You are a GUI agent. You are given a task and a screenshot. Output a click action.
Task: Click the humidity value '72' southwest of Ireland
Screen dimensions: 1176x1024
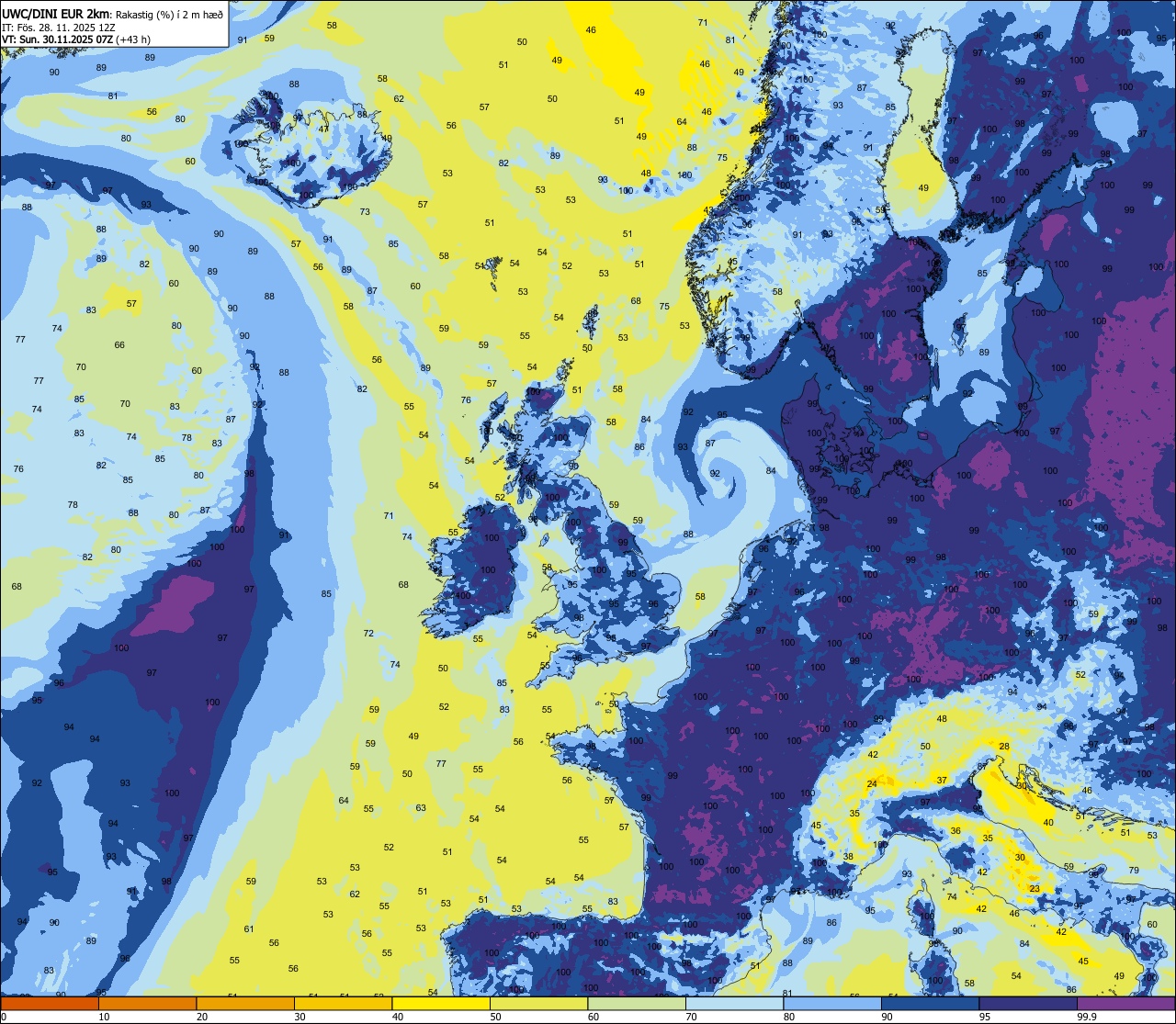[x=368, y=634]
